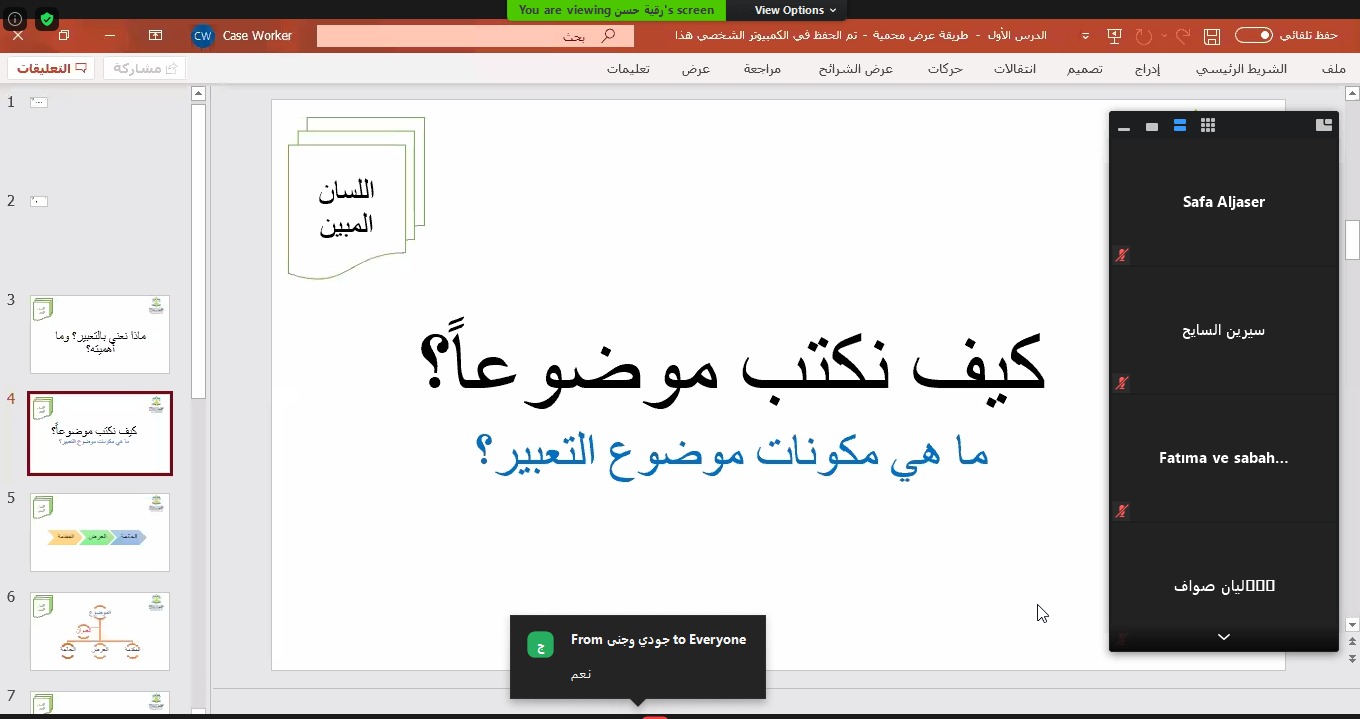Screen dimensions: 1360x719
Task: Select سيرين السايح participant tile
Action: 1224,330
